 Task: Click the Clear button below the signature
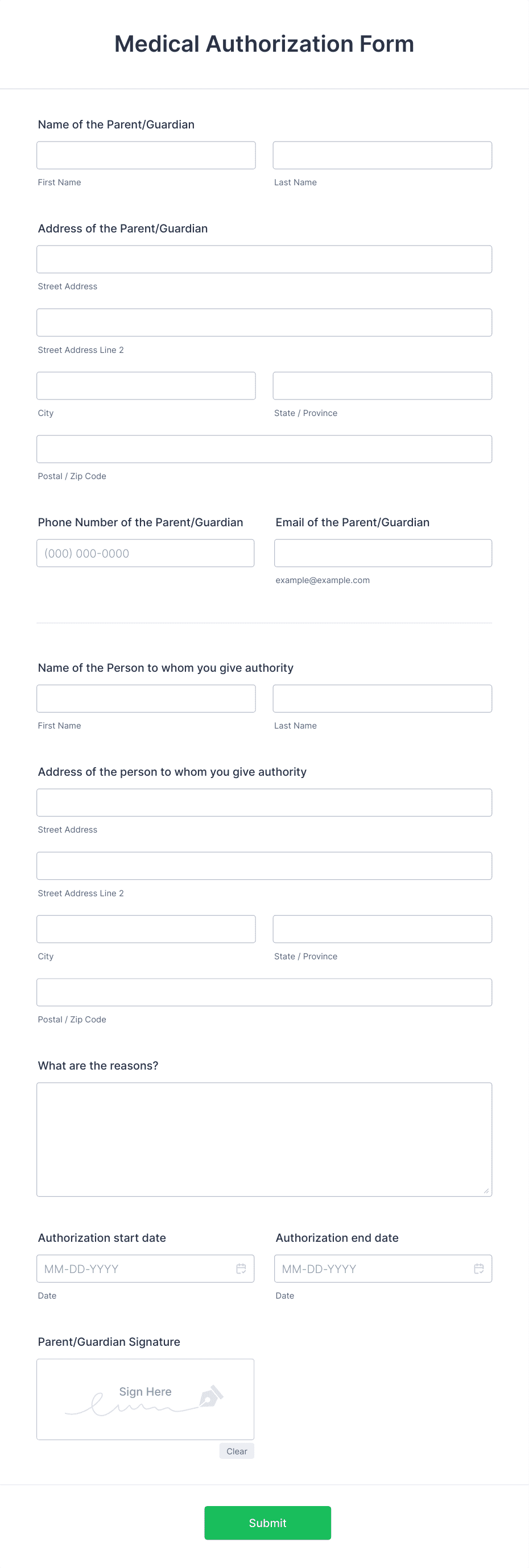(x=237, y=1451)
